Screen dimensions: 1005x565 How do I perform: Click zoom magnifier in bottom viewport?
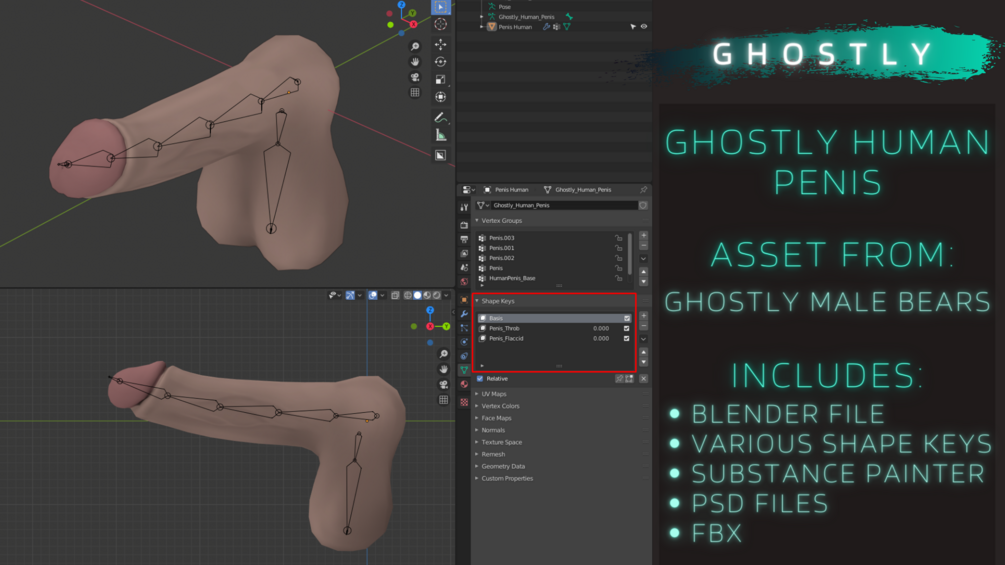pos(444,354)
